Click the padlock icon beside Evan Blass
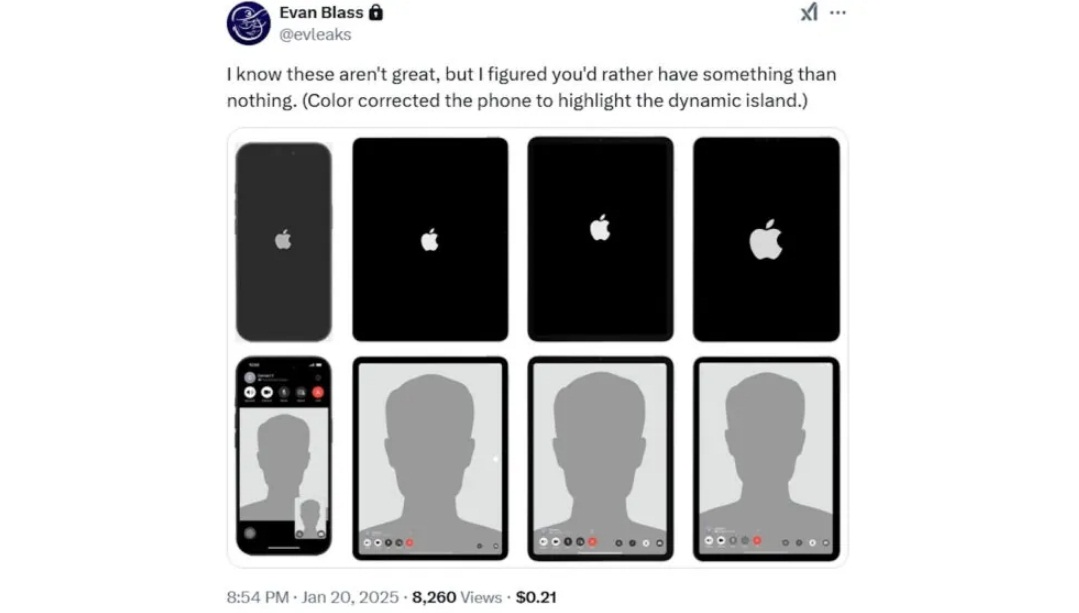 coord(376,13)
